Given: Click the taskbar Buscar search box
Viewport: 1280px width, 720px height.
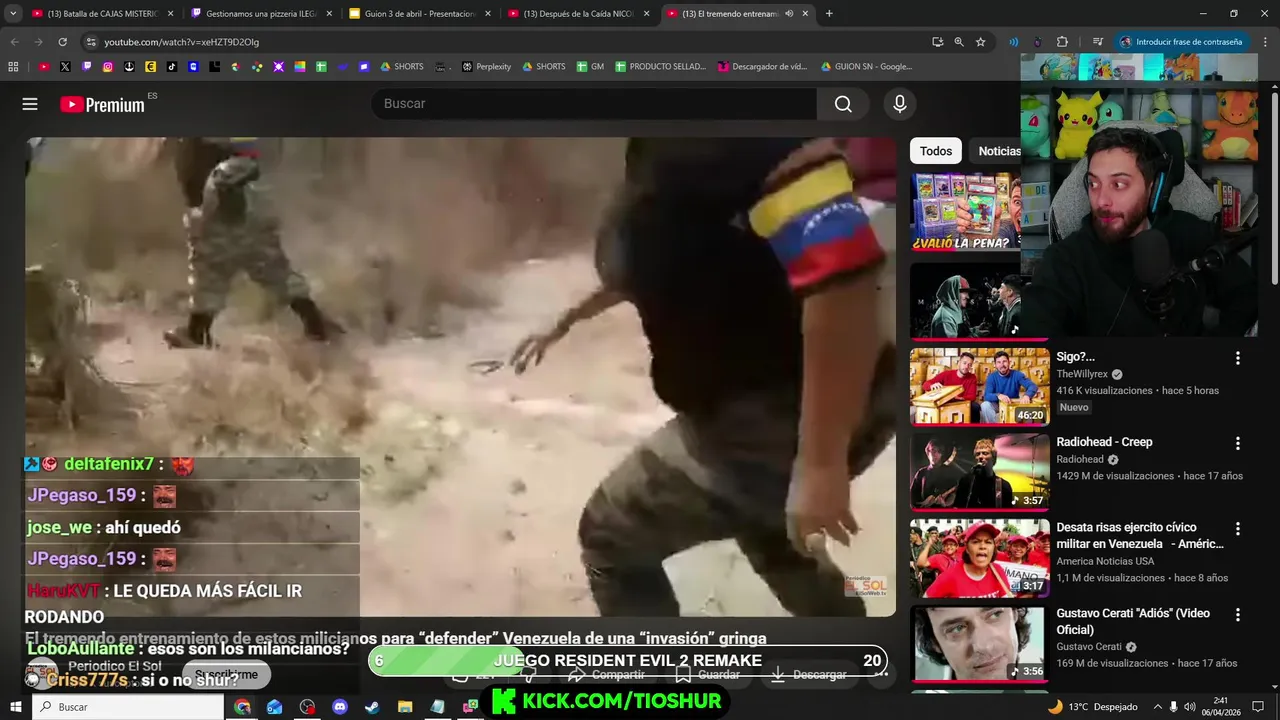Looking at the screenshot, I should click(129, 707).
